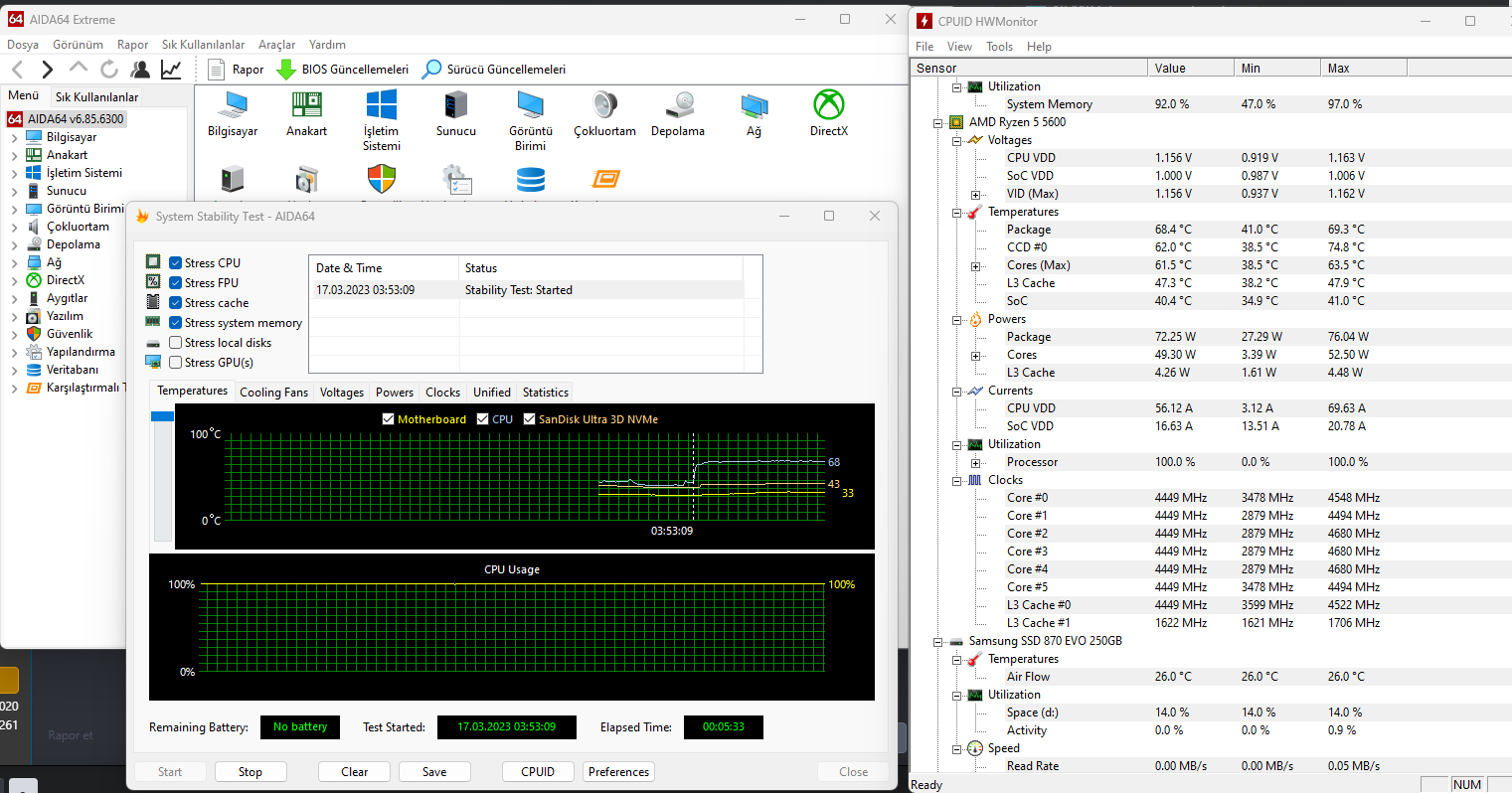Uncheck Stress CPU
The image size is (1512, 793).
(175, 263)
